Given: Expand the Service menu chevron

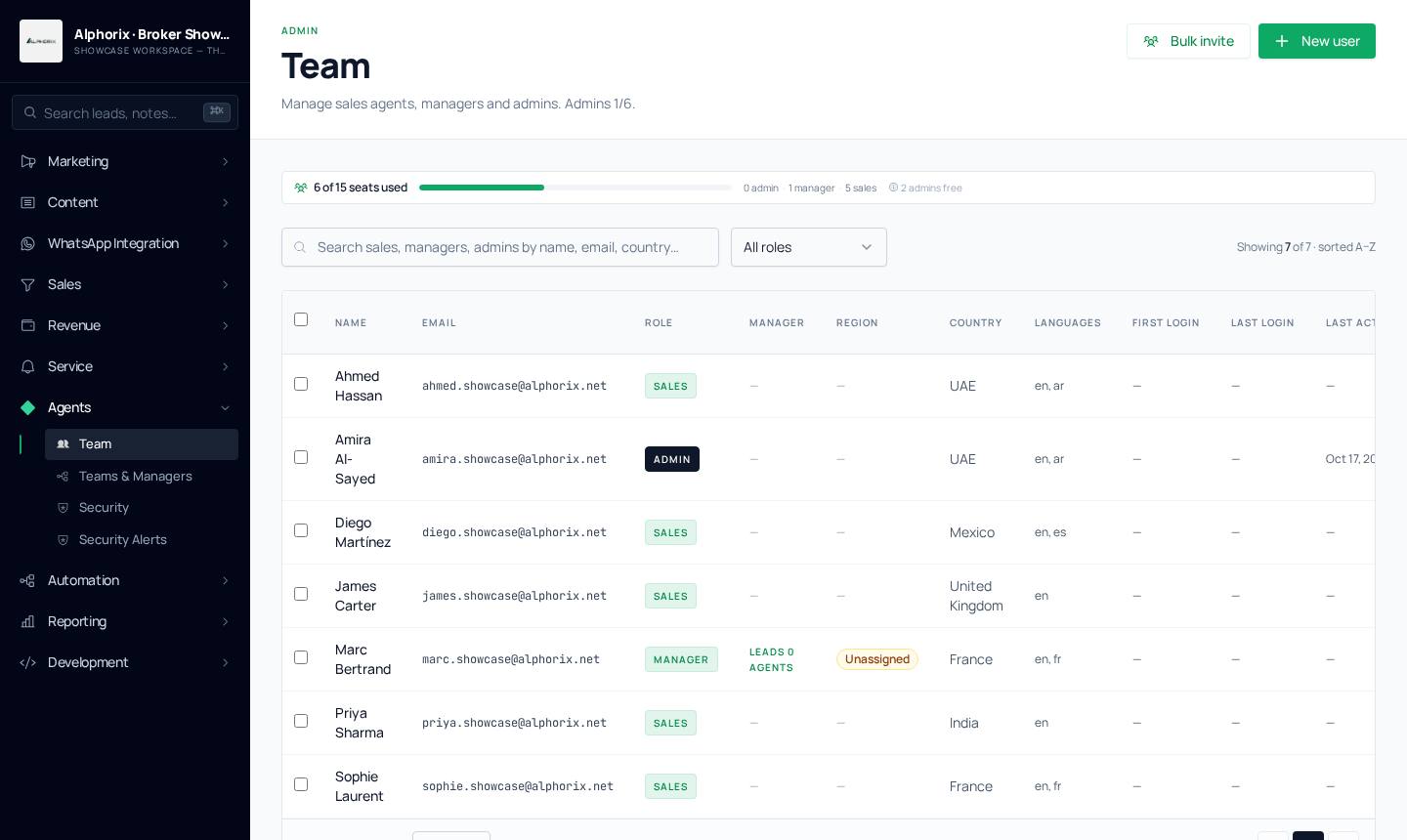Looking at the screenshot, I should (226, 366).
